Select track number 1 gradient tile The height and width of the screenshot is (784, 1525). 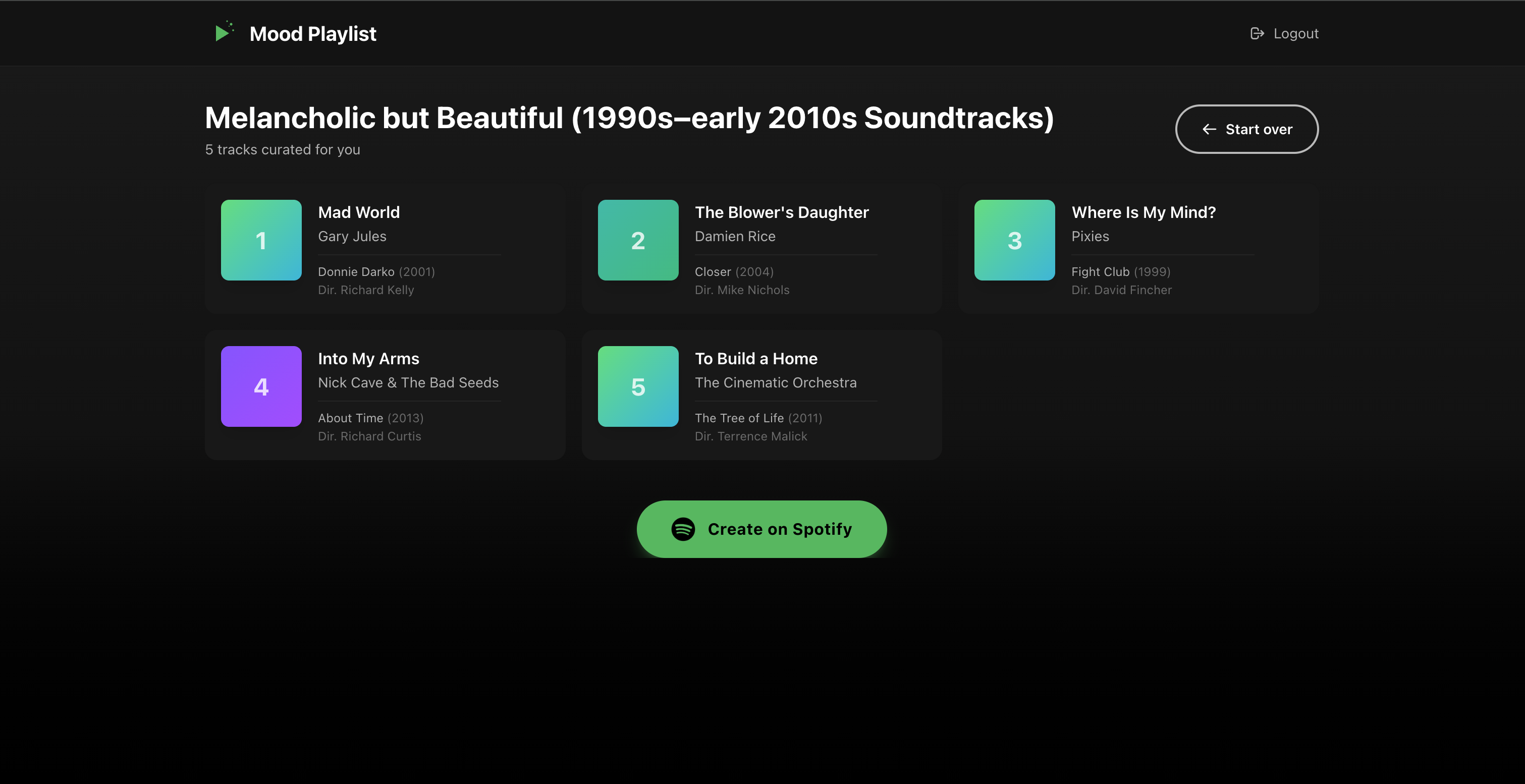tap(261, 240)
